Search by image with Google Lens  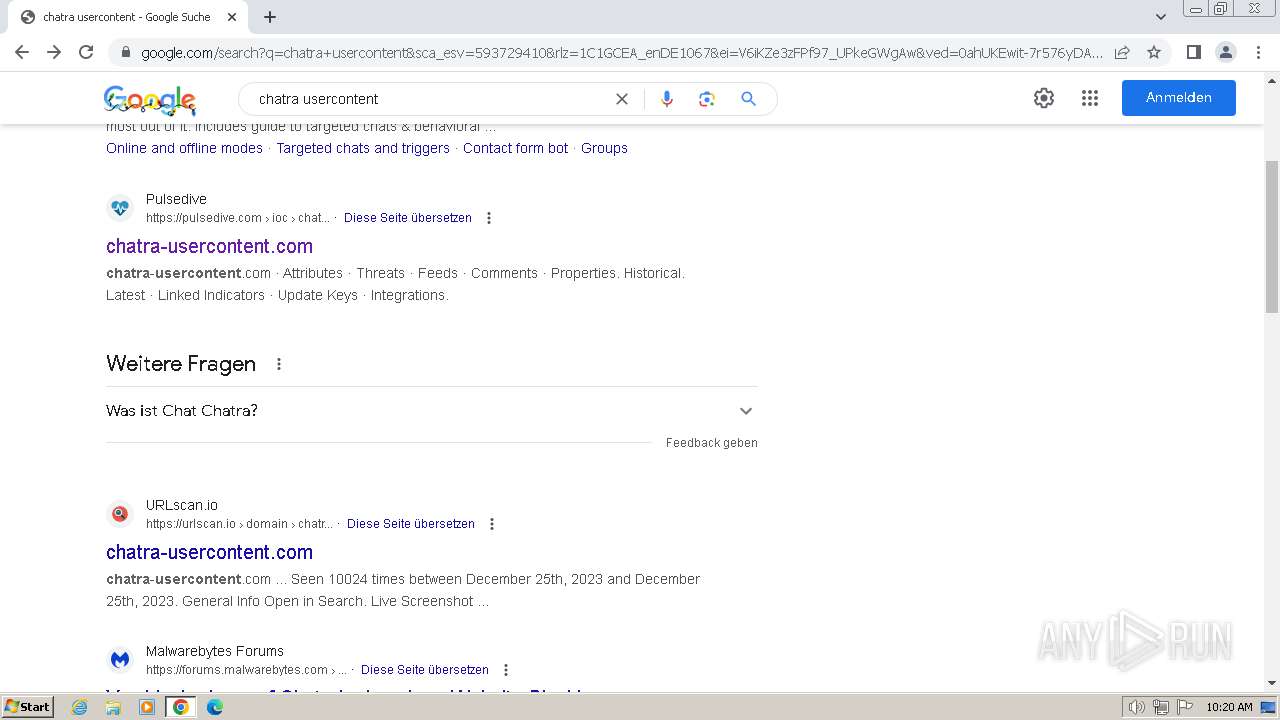click(707, 99)
